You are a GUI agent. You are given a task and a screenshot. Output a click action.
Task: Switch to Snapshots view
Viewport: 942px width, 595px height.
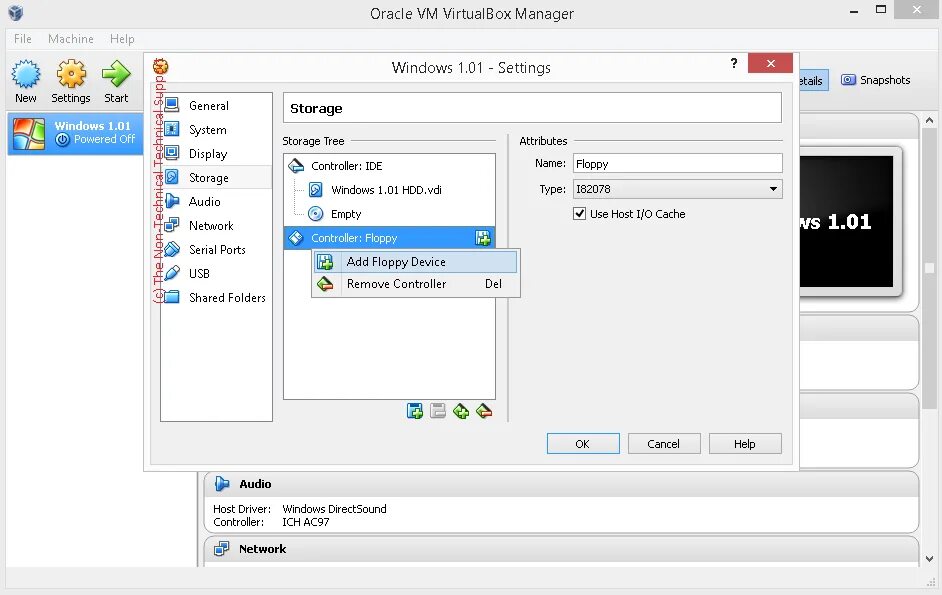[x=876, y=80]
